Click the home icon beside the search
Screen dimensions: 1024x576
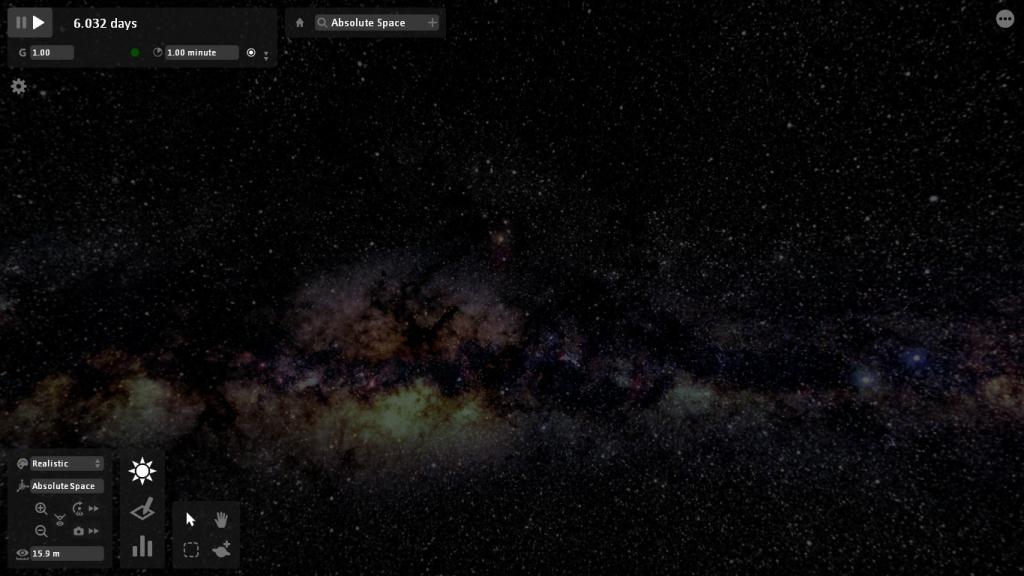coord(299,23)
